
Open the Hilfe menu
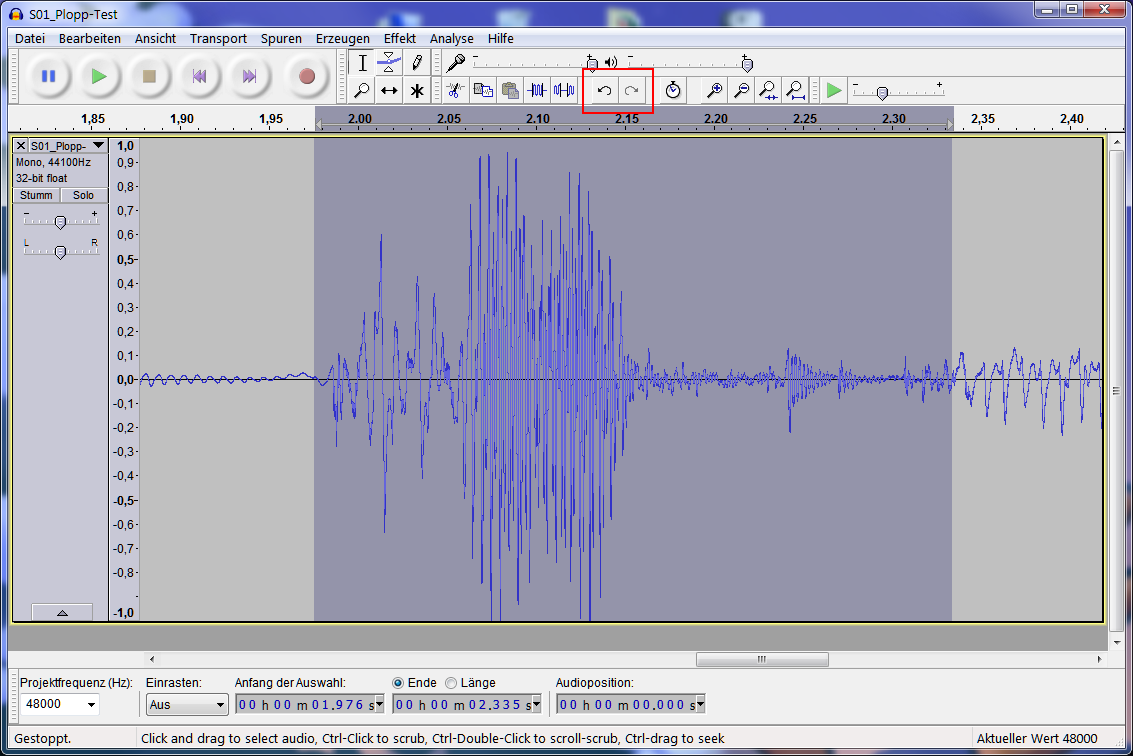(x=501, y=38)
